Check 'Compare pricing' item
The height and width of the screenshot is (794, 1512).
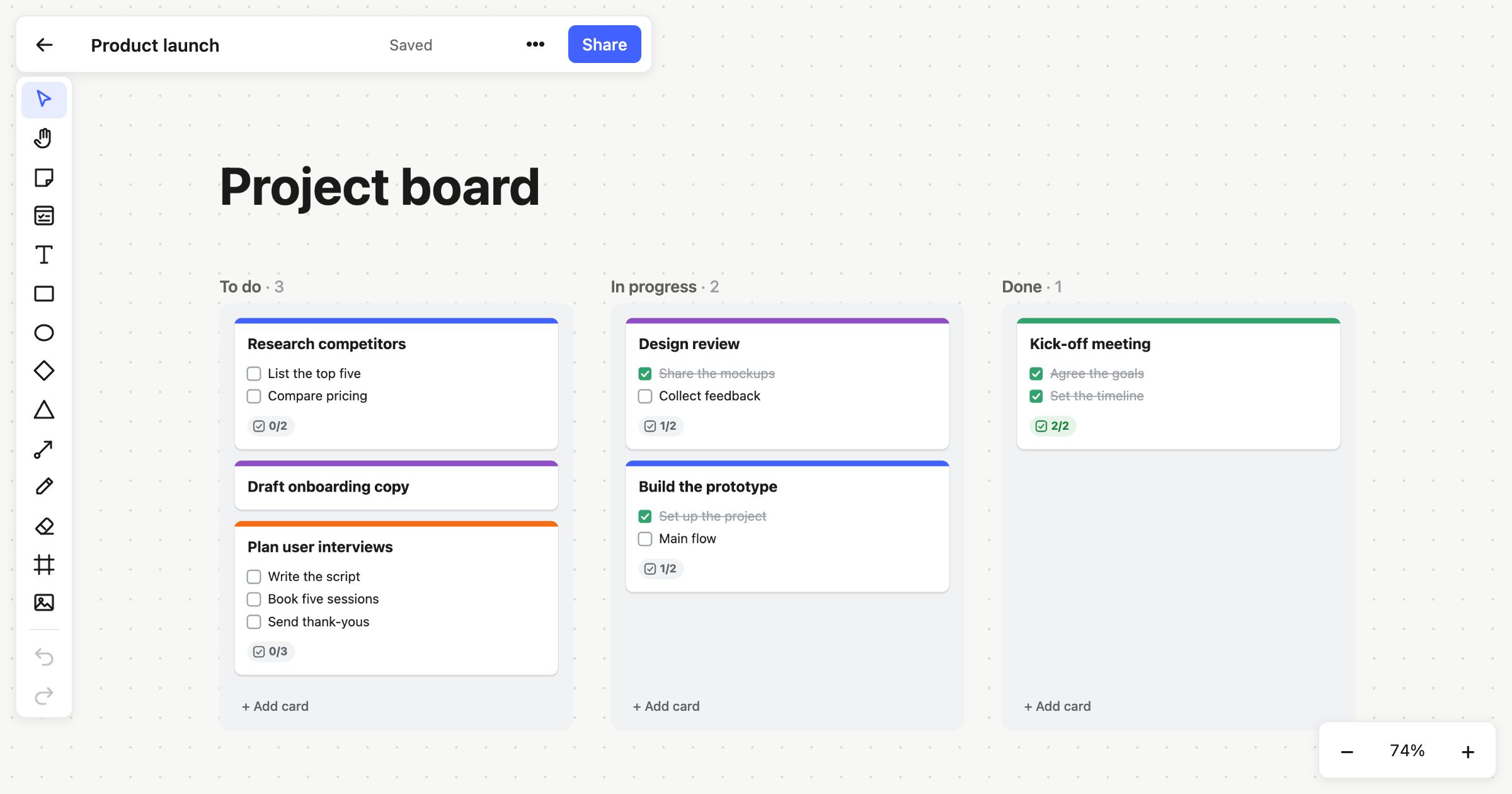point(254,396)
